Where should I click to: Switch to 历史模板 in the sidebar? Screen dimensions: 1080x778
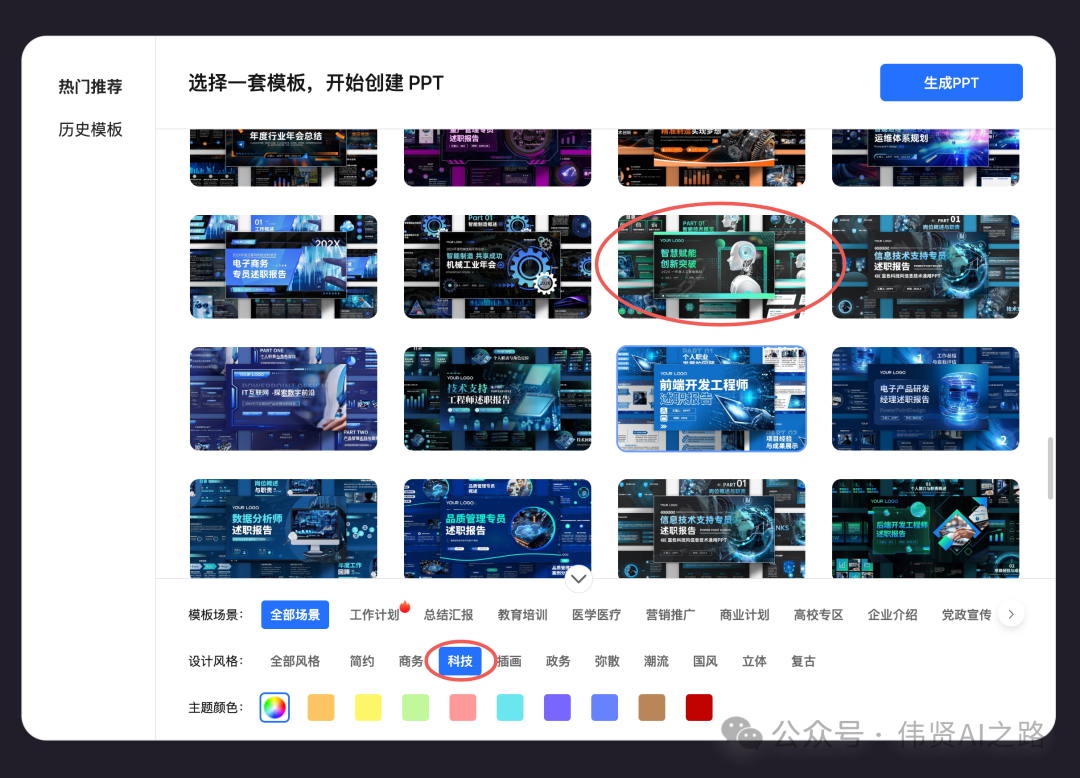90,129
